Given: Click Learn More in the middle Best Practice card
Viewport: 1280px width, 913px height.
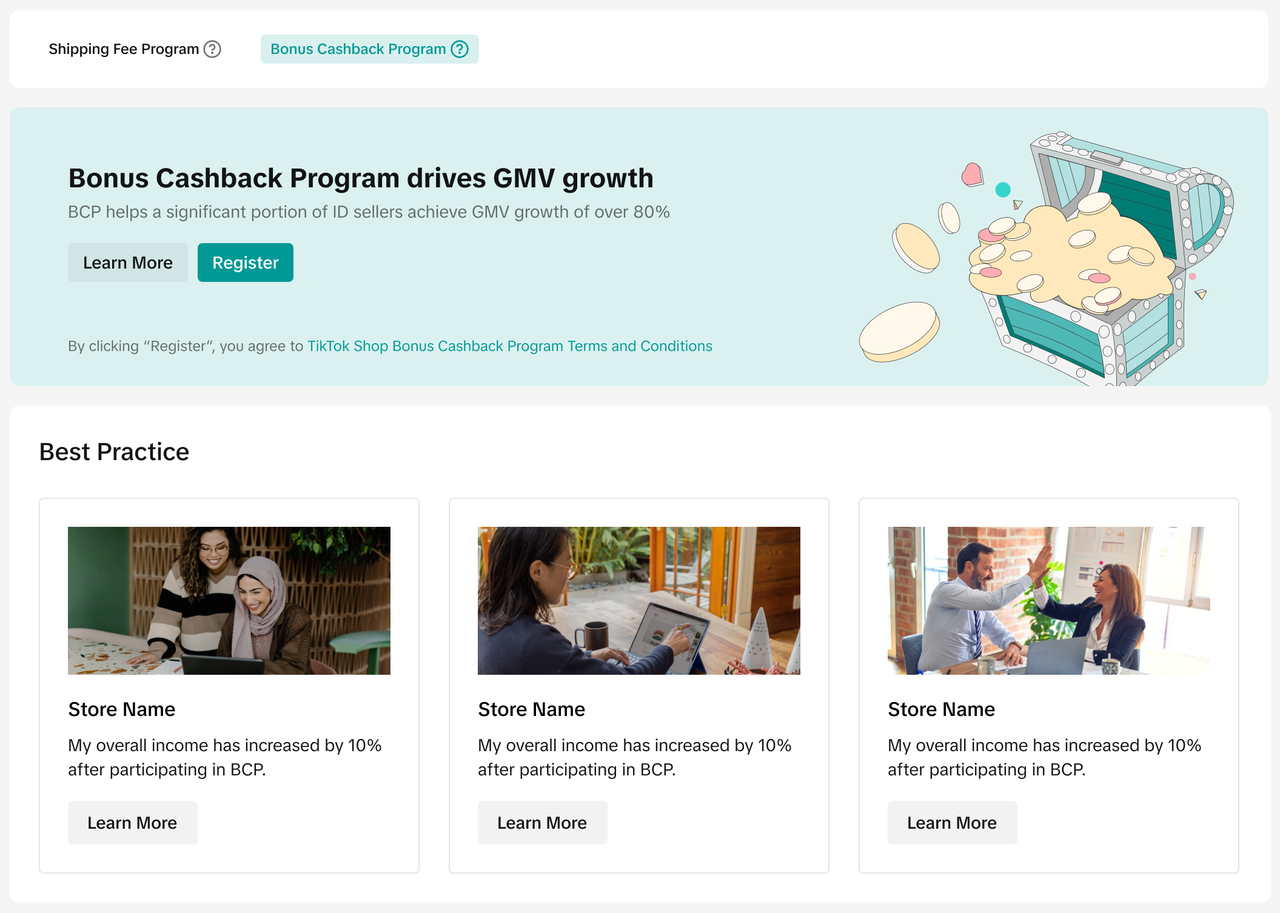Looking at the screenshot, I should point(542,823).
